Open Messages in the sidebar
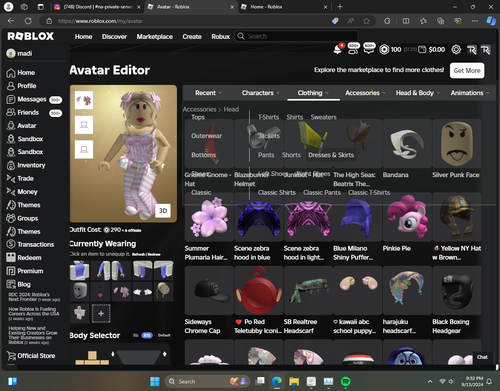This screenshot has height=391, width=500. click(33, 99)
